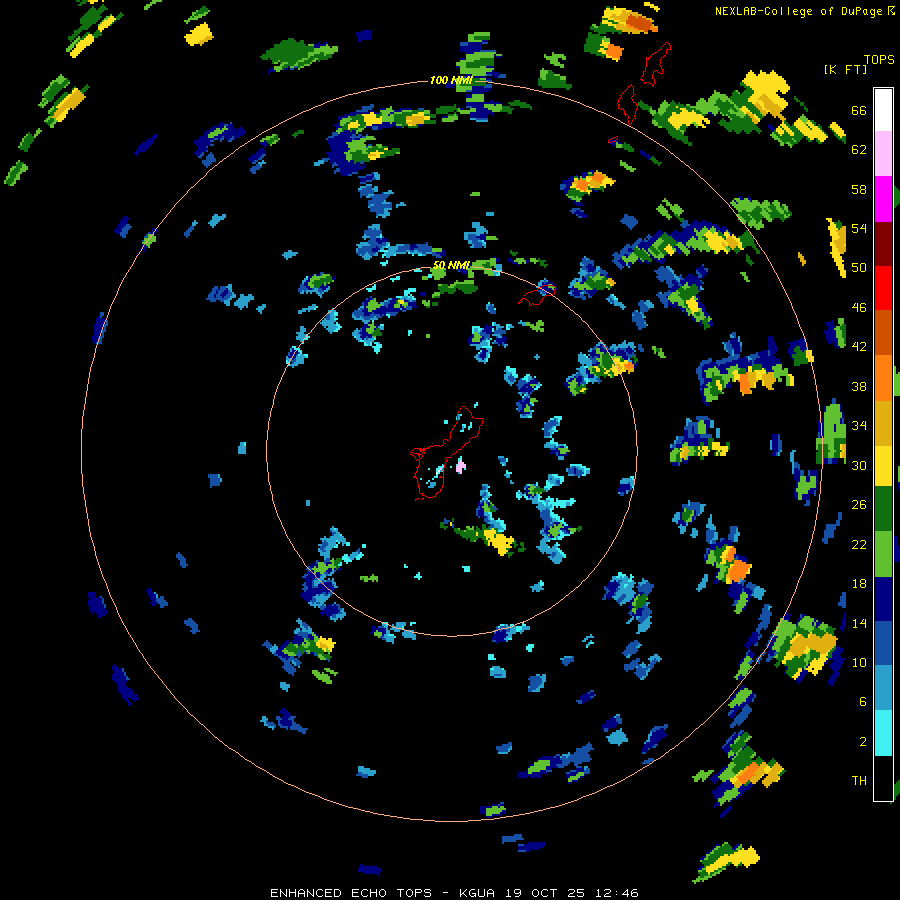Click the NEXLAB-College of DuPage title

click(798, 11)
